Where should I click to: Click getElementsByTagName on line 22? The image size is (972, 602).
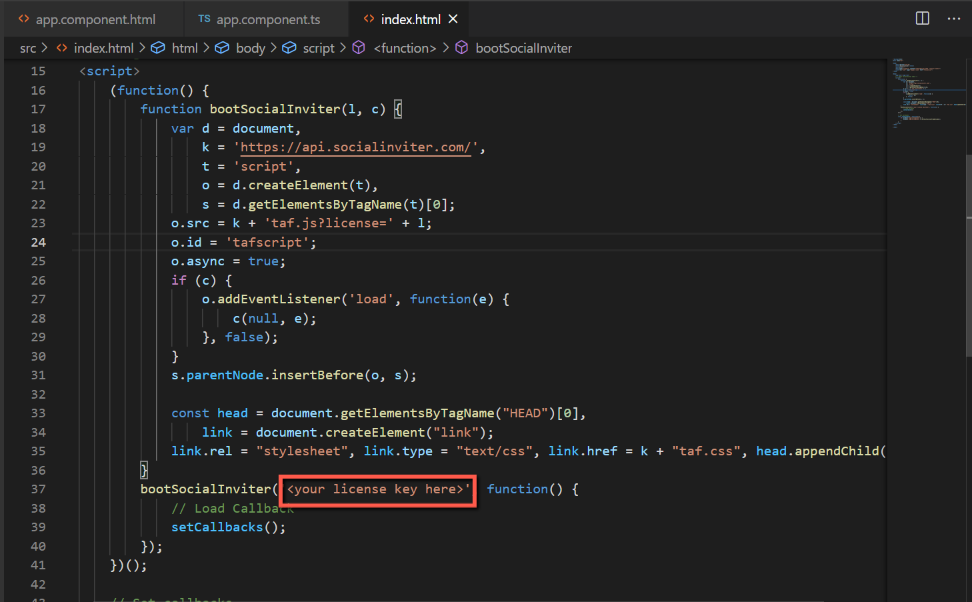325,205
